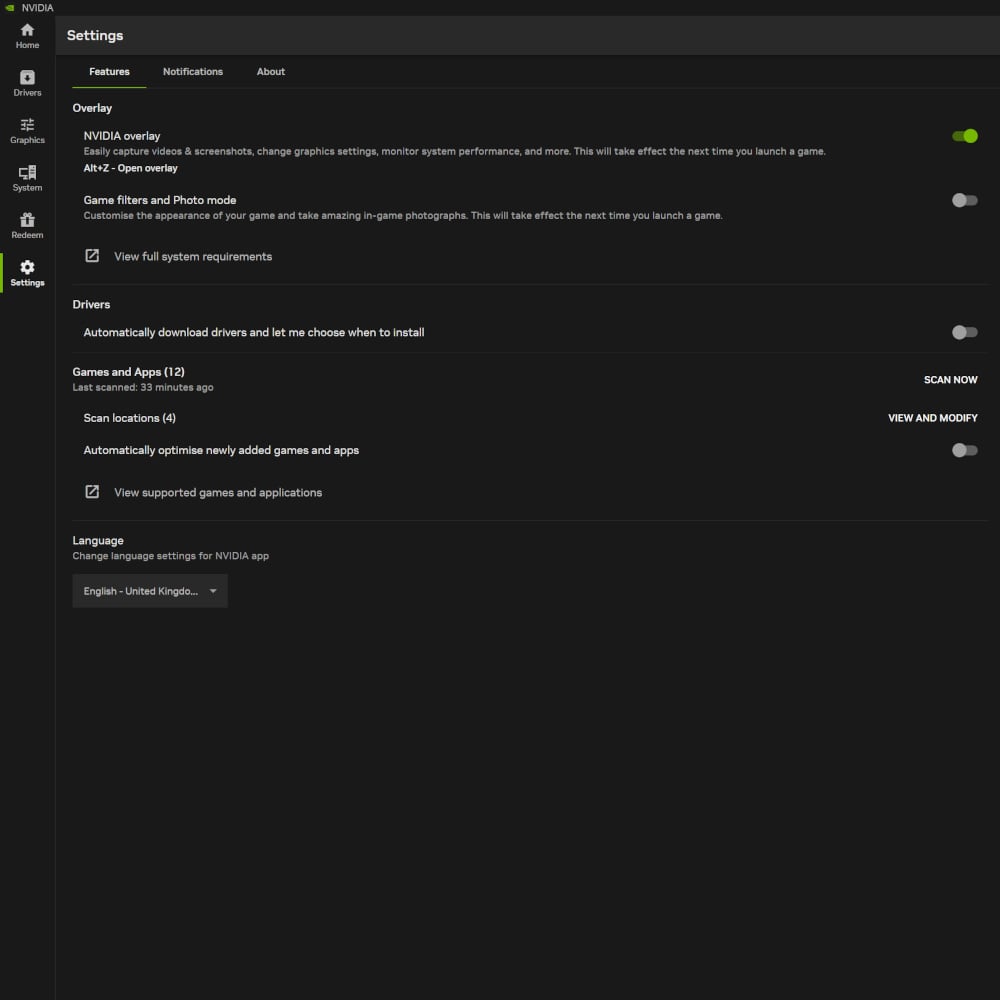
Task: Open the supported games and applications list
Action: 218,492
